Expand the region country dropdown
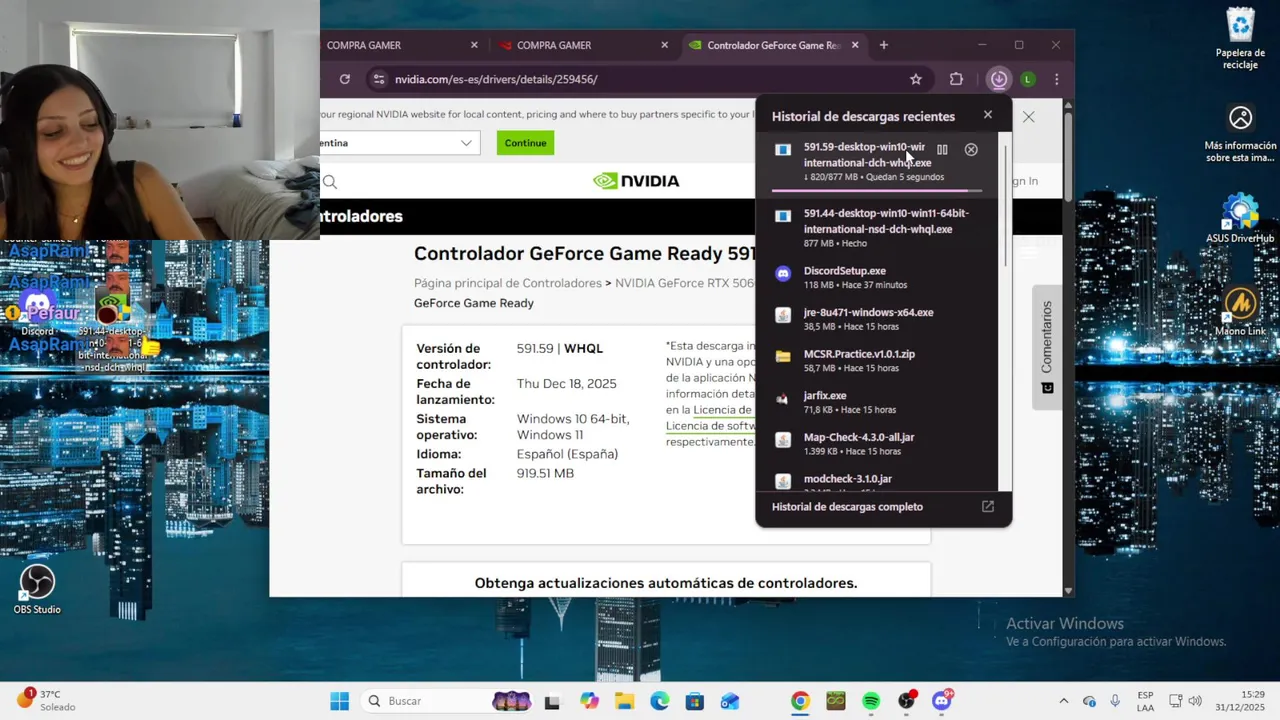 400,143
